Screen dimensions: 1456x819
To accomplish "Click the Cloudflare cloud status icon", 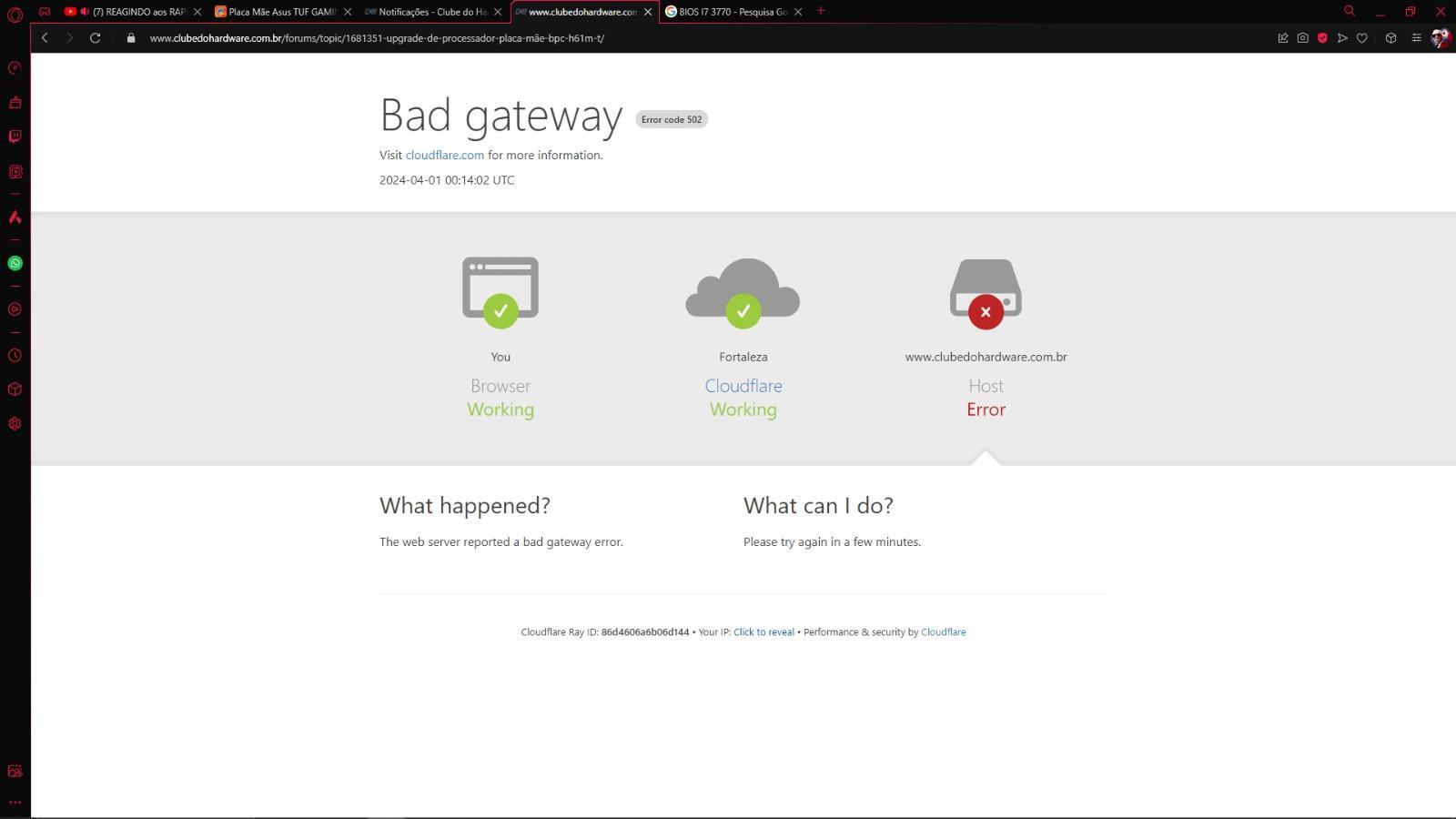I will [x=743, y=292].
